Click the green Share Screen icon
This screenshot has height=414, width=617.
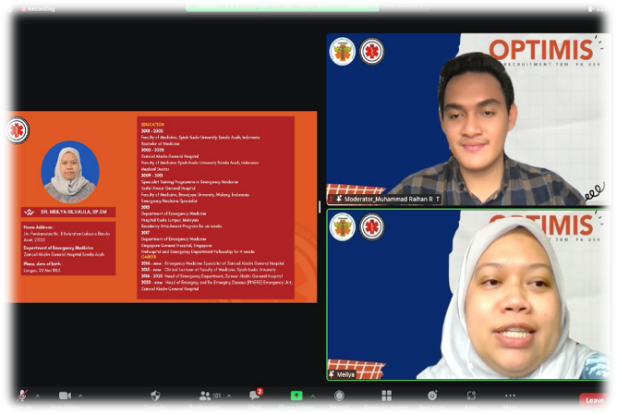point(296,396)
